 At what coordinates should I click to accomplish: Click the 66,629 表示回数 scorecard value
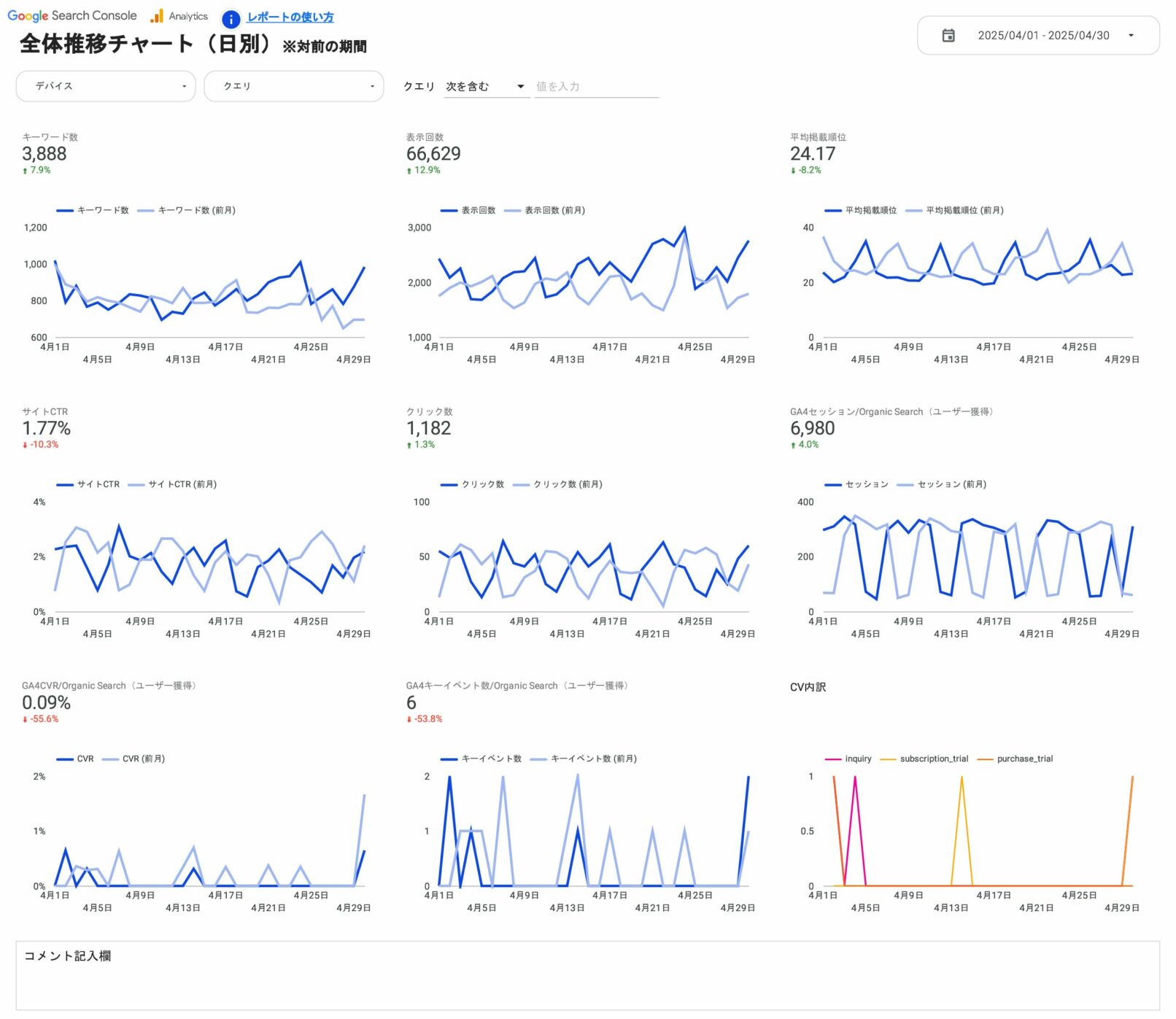433,154
